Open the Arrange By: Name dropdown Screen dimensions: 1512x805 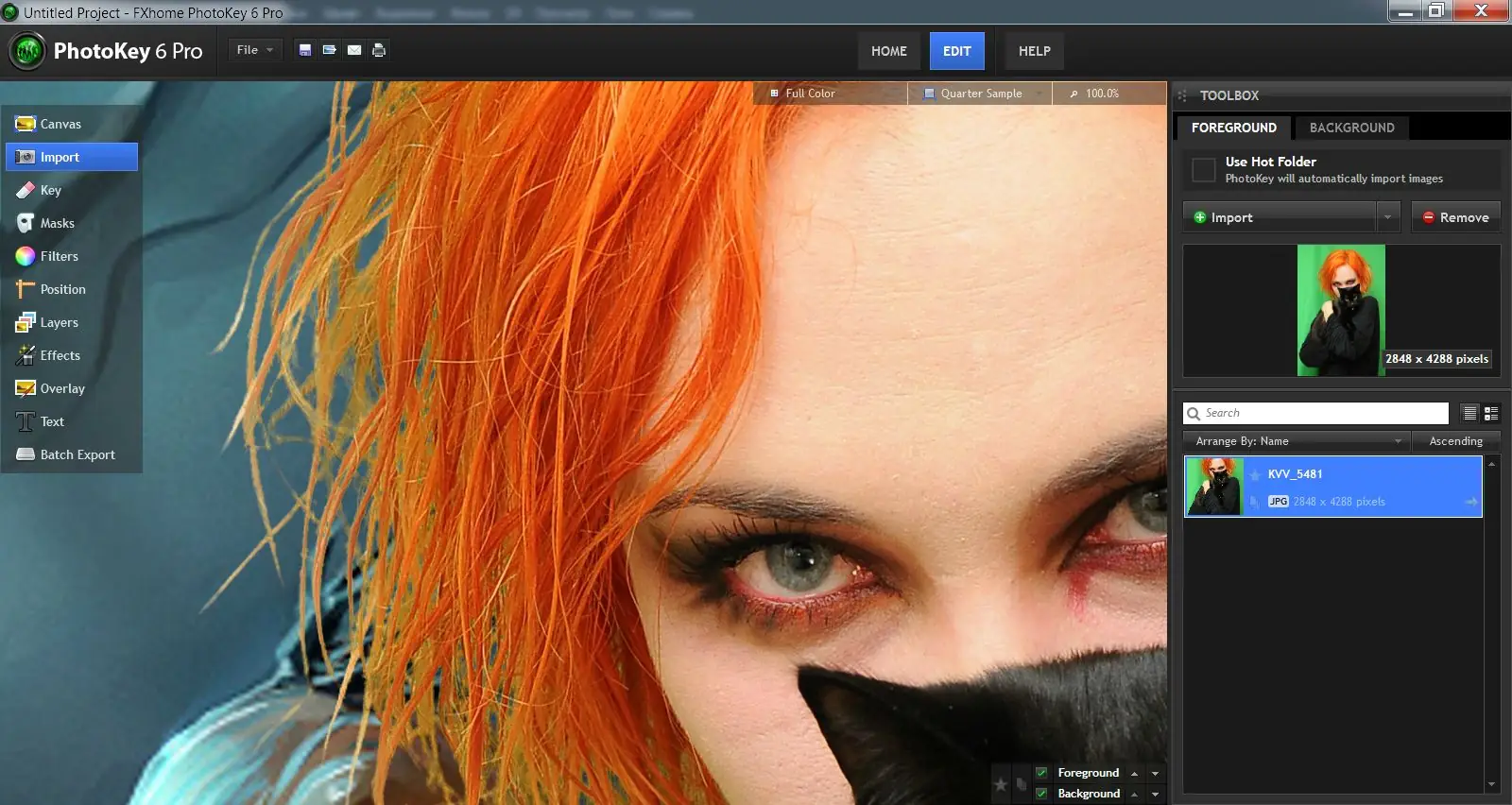pyautogui.click(x=1297, y=441)
